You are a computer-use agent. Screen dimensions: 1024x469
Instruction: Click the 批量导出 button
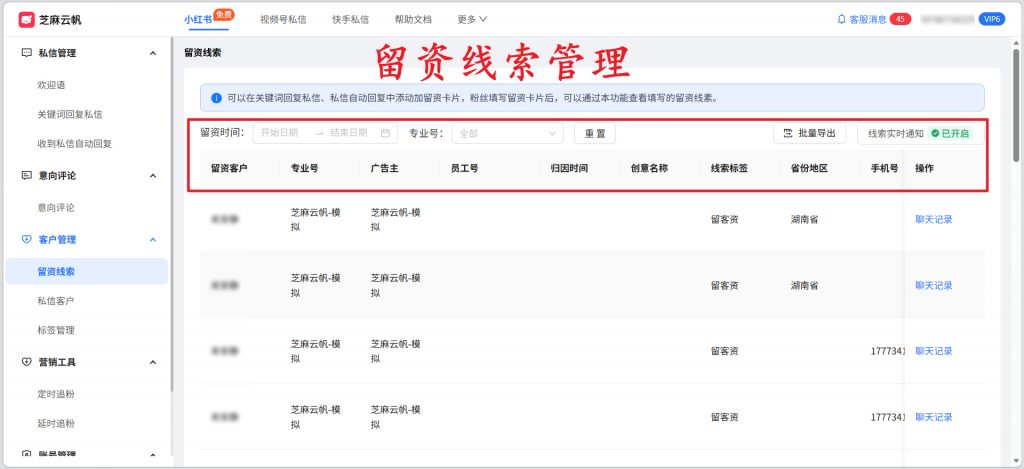[x=810, y=133]
